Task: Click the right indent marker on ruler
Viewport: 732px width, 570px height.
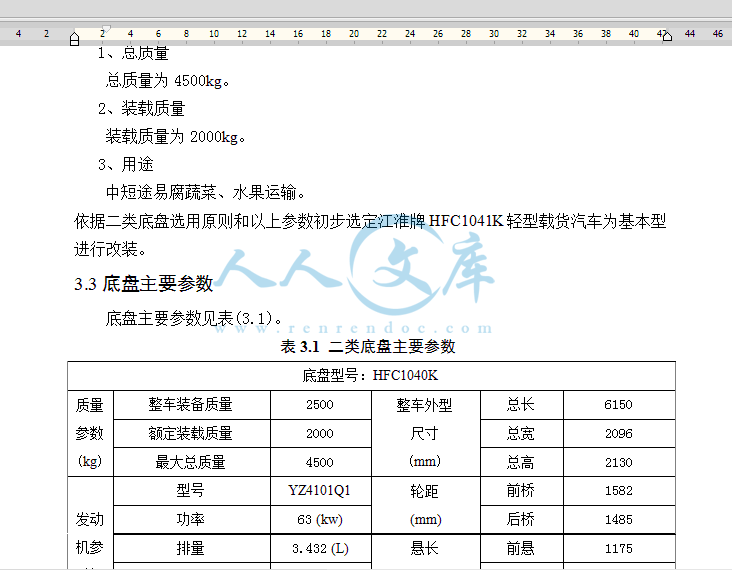Action: coord(667,36)
